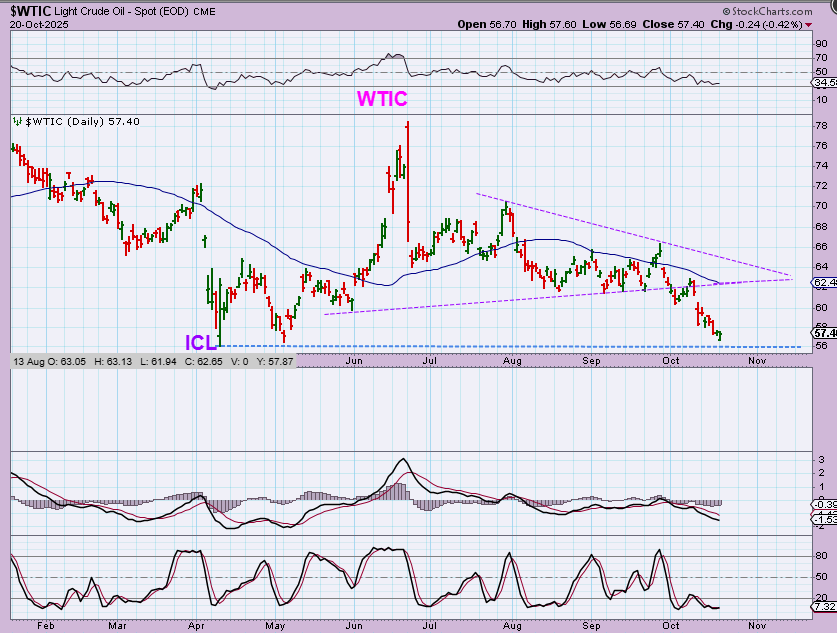
Task: Click the candlestick icon beside $WTIC (Daily)
Action: [x=15, y=121]
